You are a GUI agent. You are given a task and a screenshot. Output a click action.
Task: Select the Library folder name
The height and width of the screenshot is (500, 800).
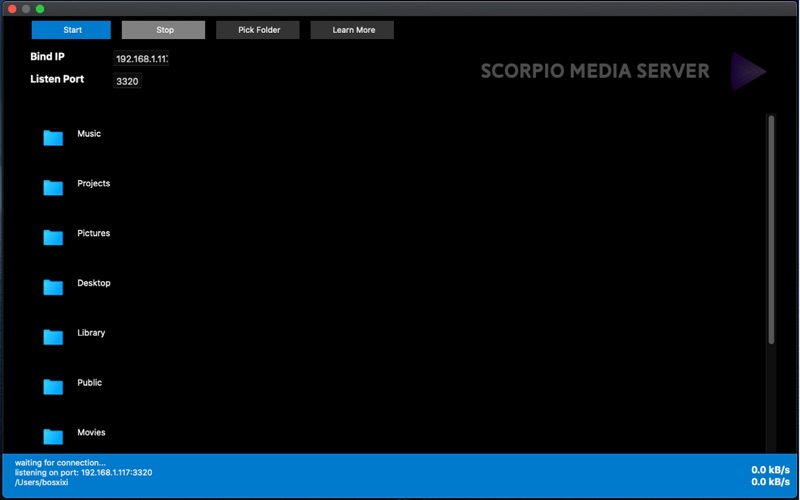[91, 333]
